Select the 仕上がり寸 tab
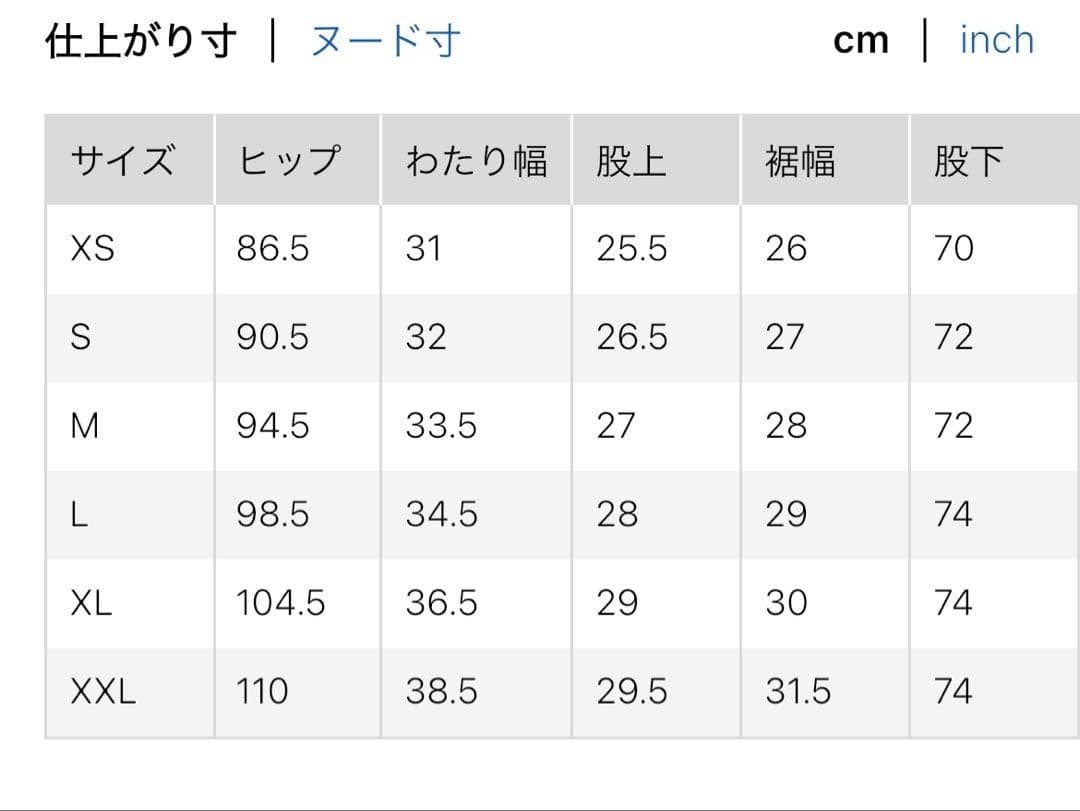 pos(141,42)
